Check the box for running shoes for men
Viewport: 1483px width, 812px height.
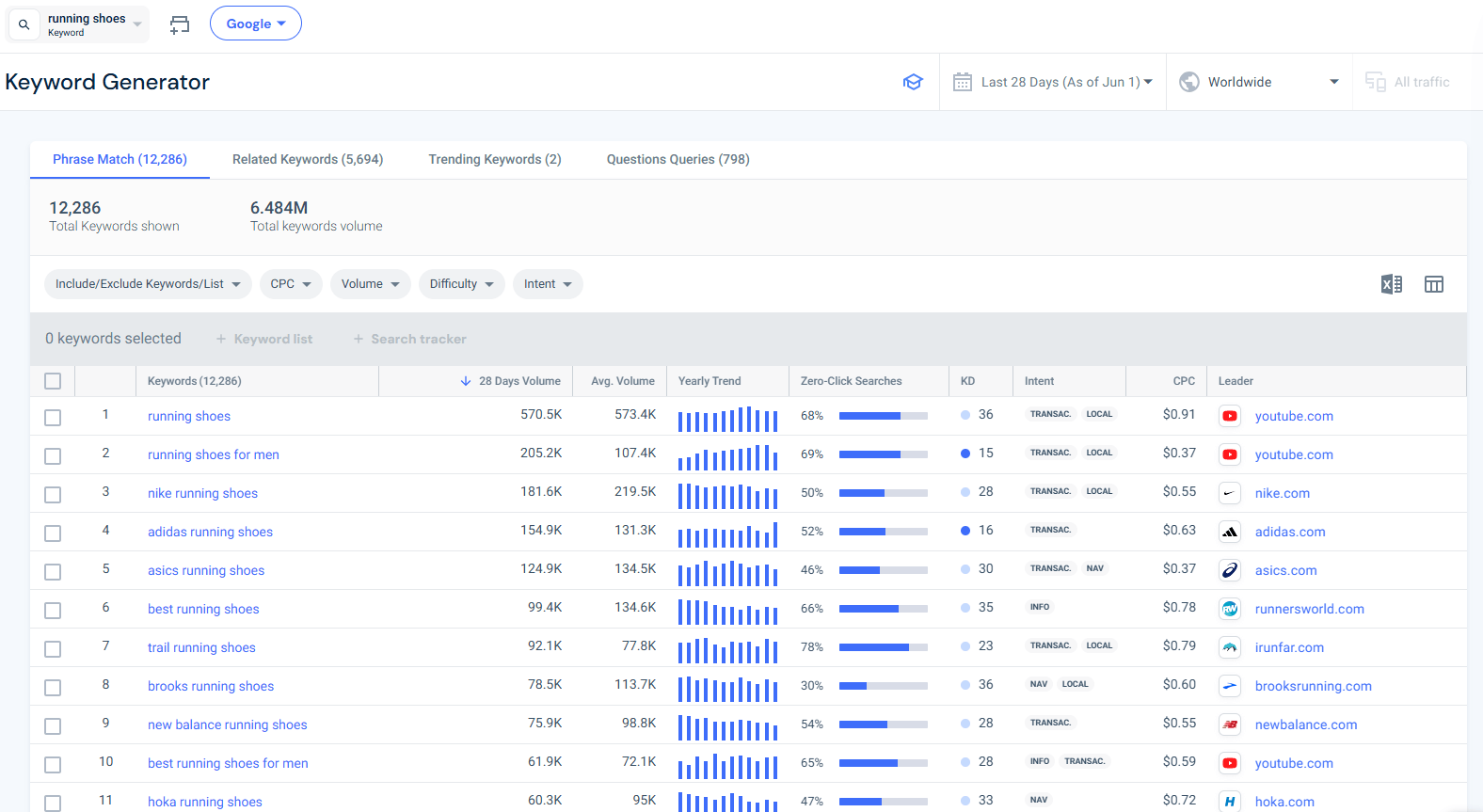(53, 456)
